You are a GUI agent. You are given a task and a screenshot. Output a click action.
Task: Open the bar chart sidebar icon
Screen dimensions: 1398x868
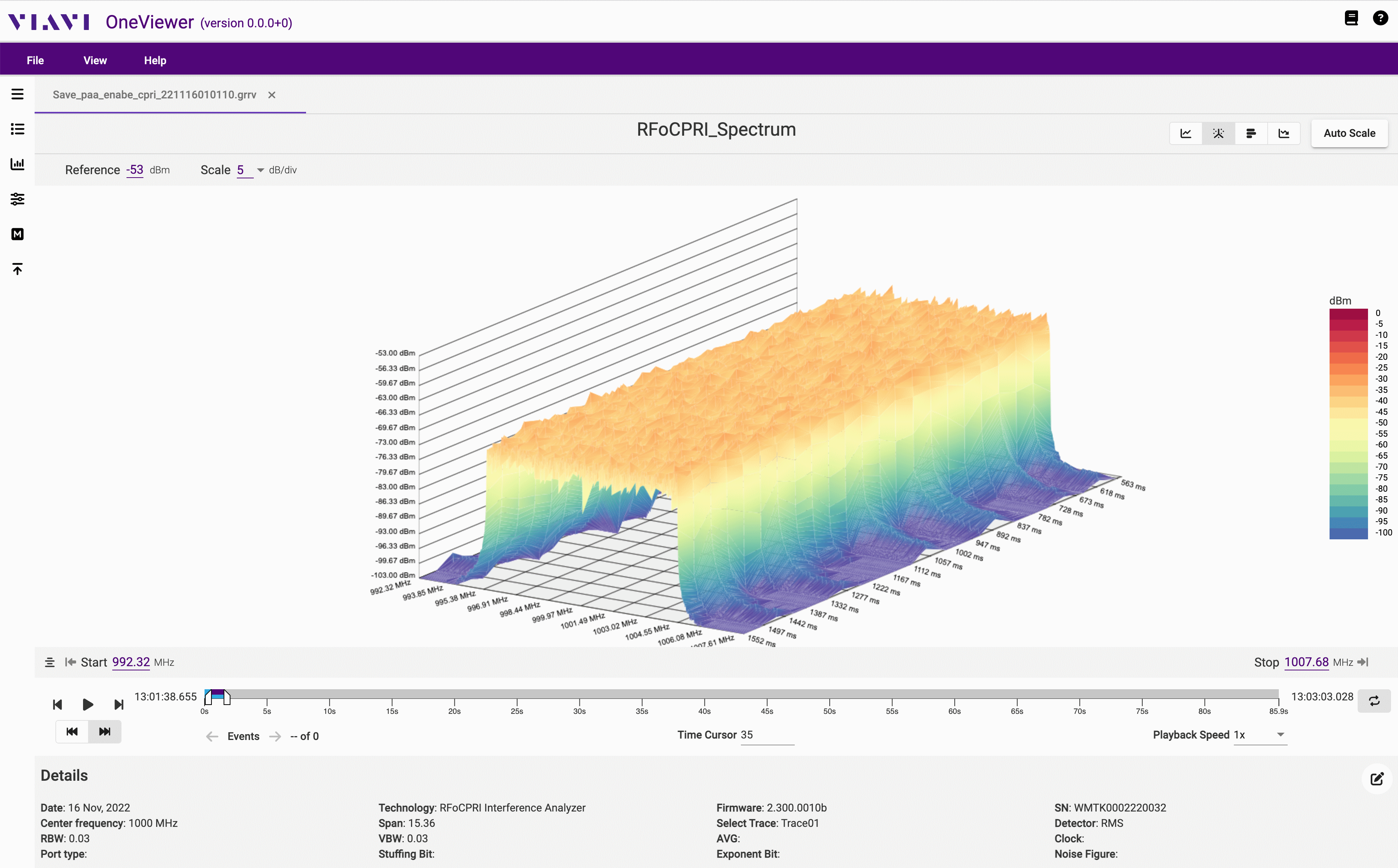tap(17, 164)
